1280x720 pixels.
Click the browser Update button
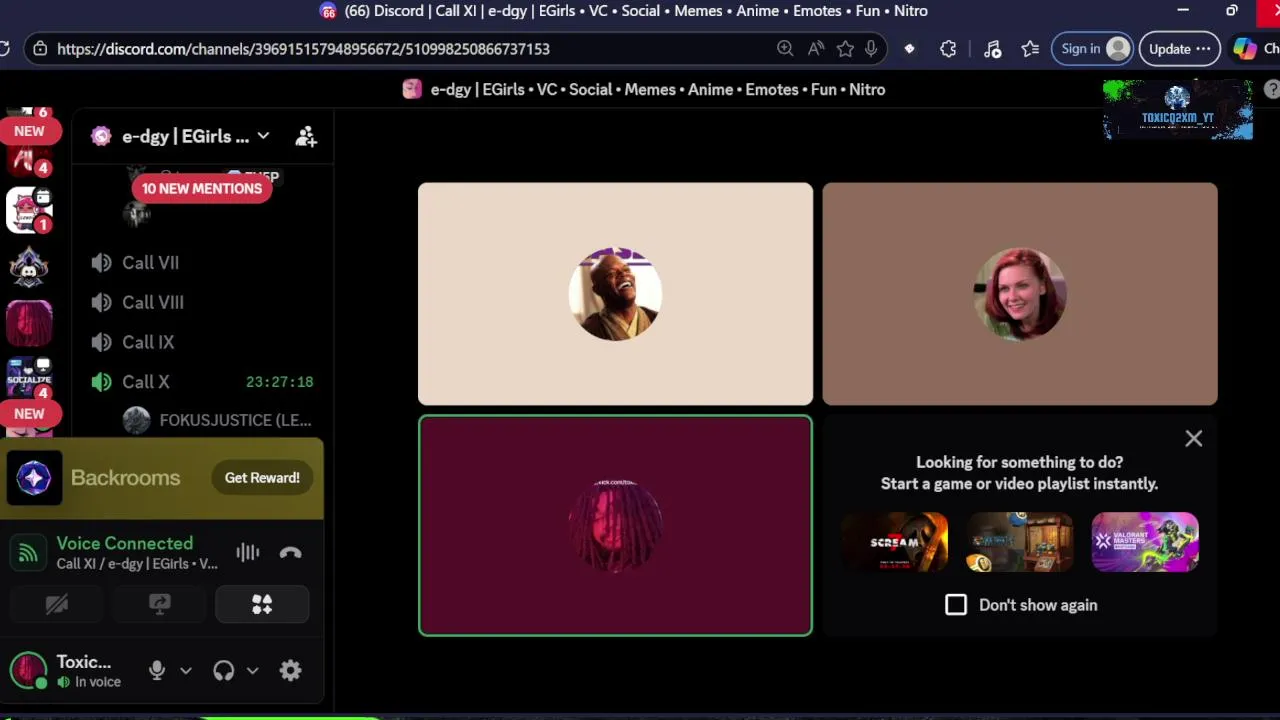(x=1180, y=49)
